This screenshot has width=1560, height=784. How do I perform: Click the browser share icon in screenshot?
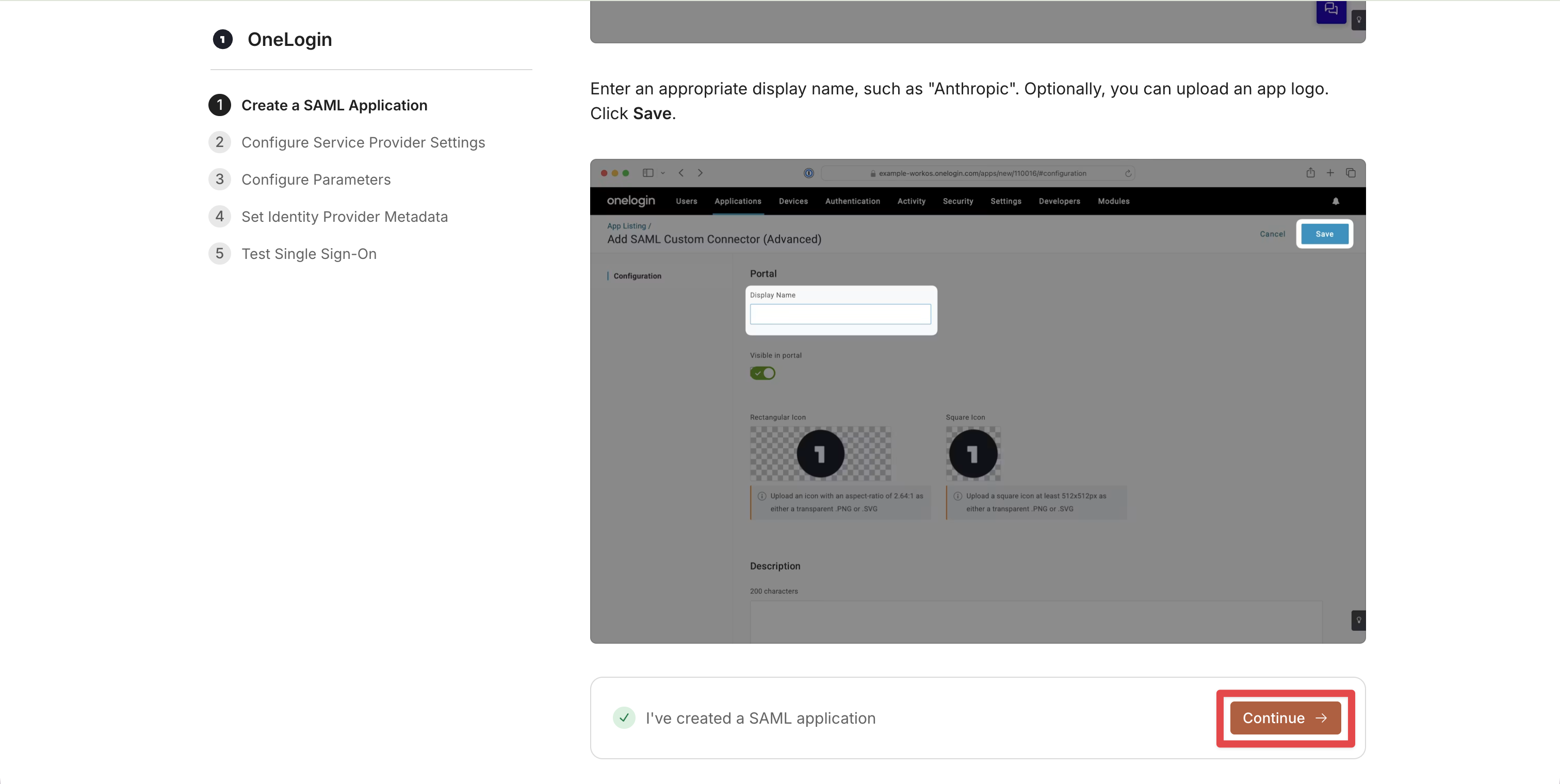pyautogui.click(x=1310, y=173)
